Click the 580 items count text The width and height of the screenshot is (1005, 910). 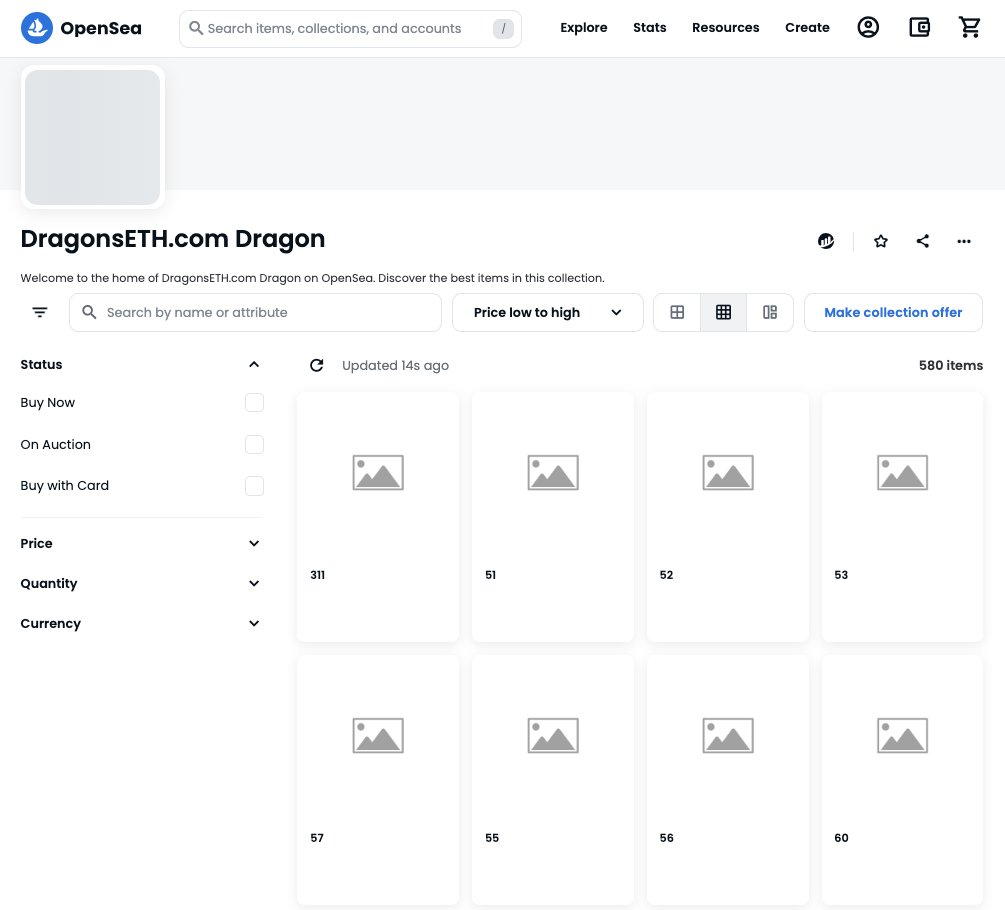tap(951, 365)
